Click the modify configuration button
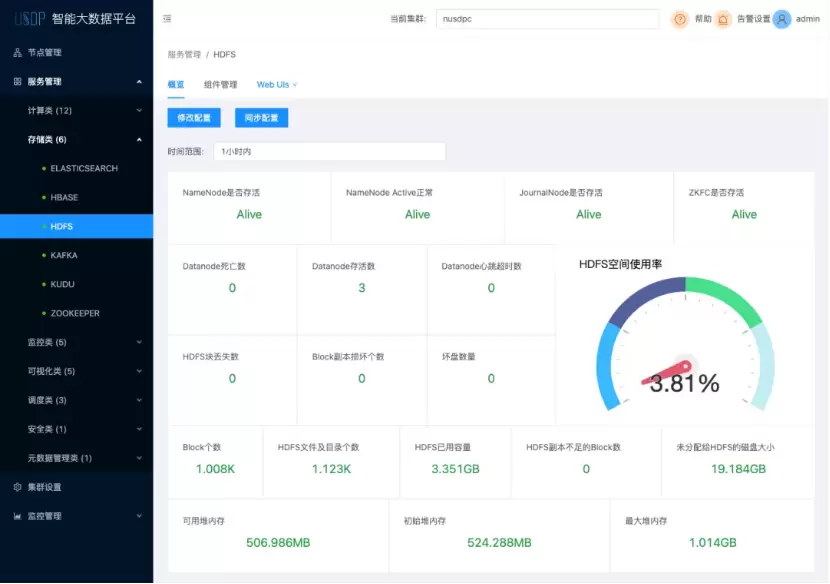The image size is (830, 584). (x=194, y=117)
